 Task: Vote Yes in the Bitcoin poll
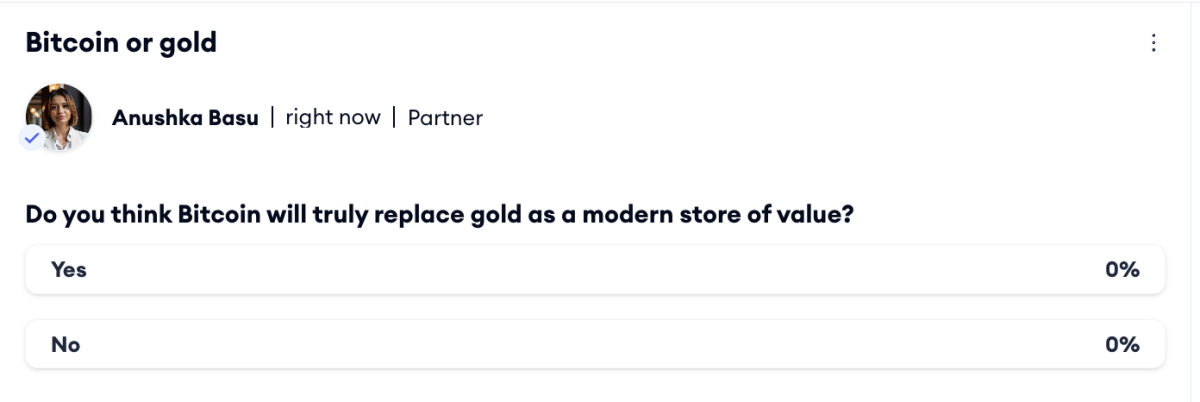click(595, 269)
